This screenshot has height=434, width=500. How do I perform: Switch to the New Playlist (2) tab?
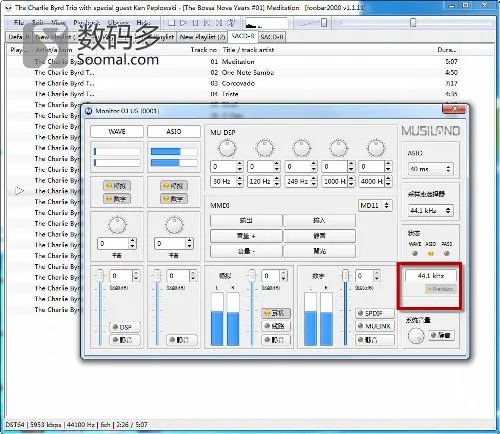coord(202,37)
